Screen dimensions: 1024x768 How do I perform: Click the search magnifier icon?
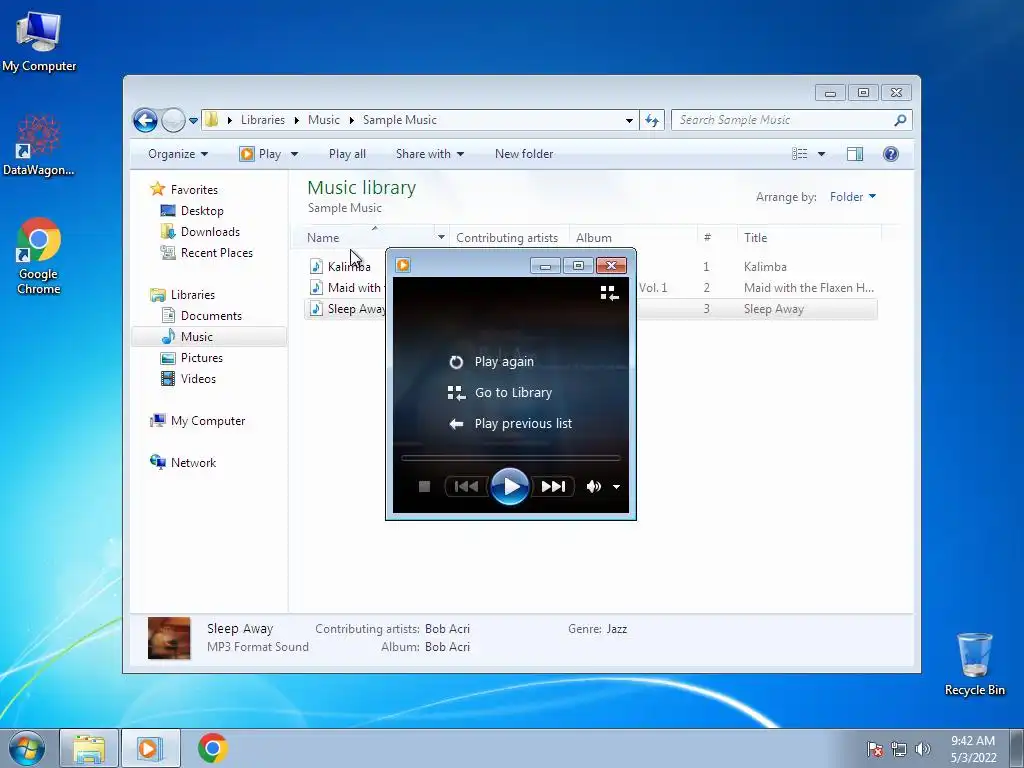[900, 120]
